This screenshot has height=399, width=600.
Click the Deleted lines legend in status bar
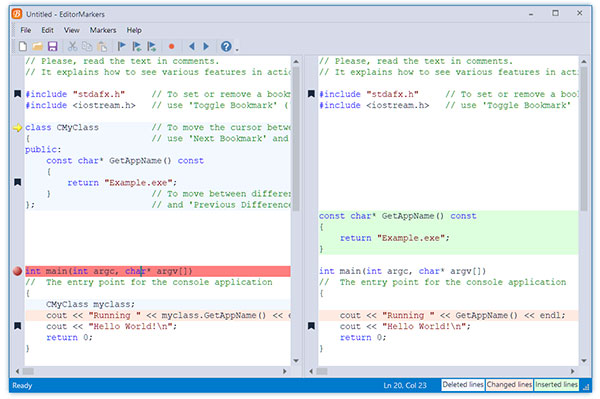pyautogui.click(x=463, y=385)
